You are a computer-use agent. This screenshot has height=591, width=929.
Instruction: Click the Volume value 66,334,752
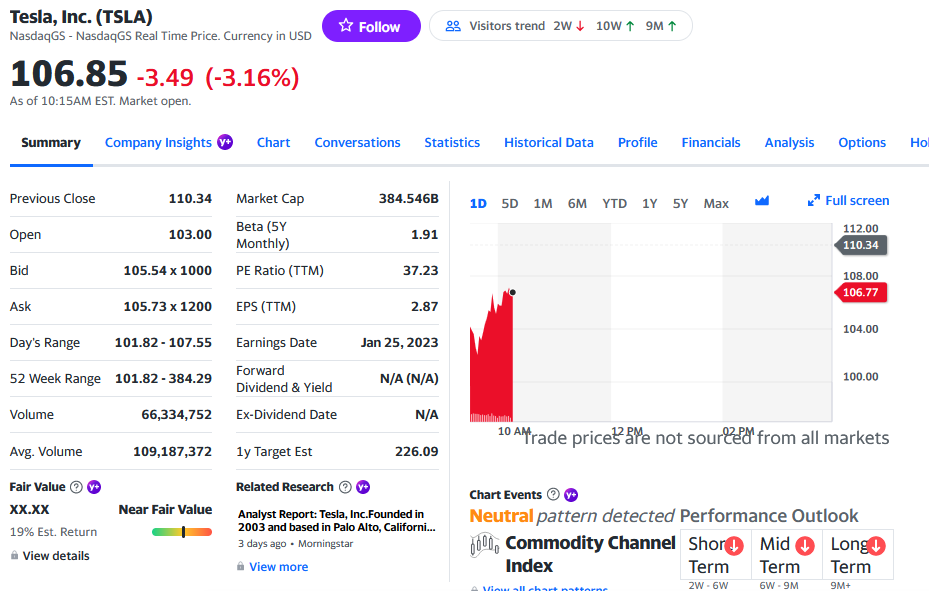pyautogui.click(x=177, y=415)
